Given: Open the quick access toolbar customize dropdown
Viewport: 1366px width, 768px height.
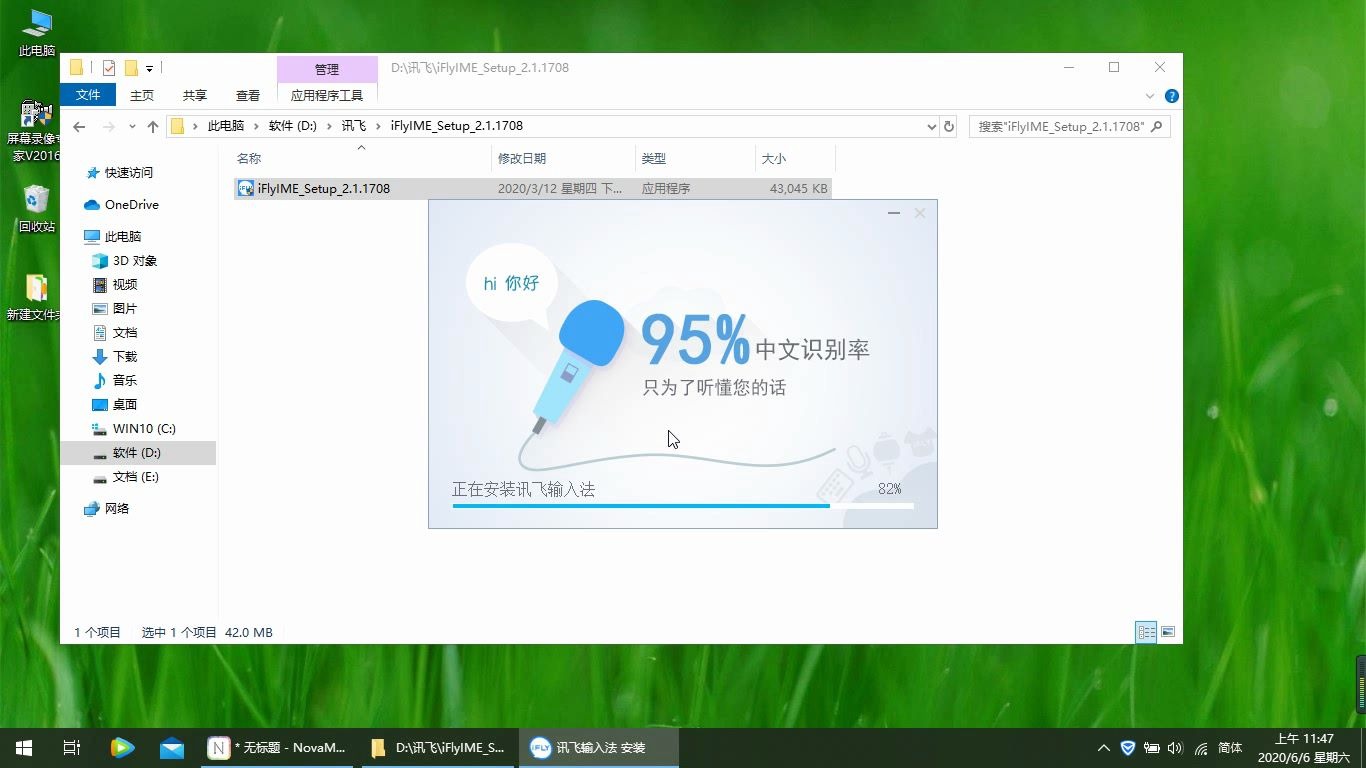Looking at the screenshot, I should 149,69.
